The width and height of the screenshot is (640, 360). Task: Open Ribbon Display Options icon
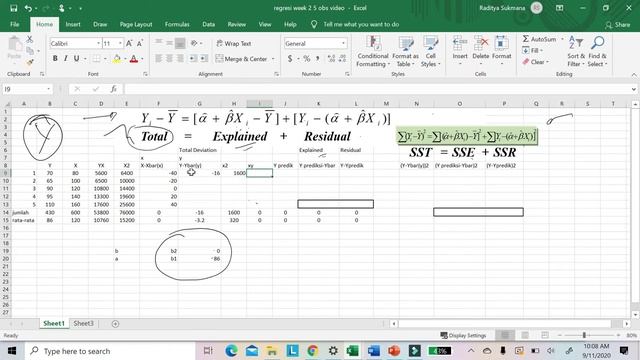560,8
